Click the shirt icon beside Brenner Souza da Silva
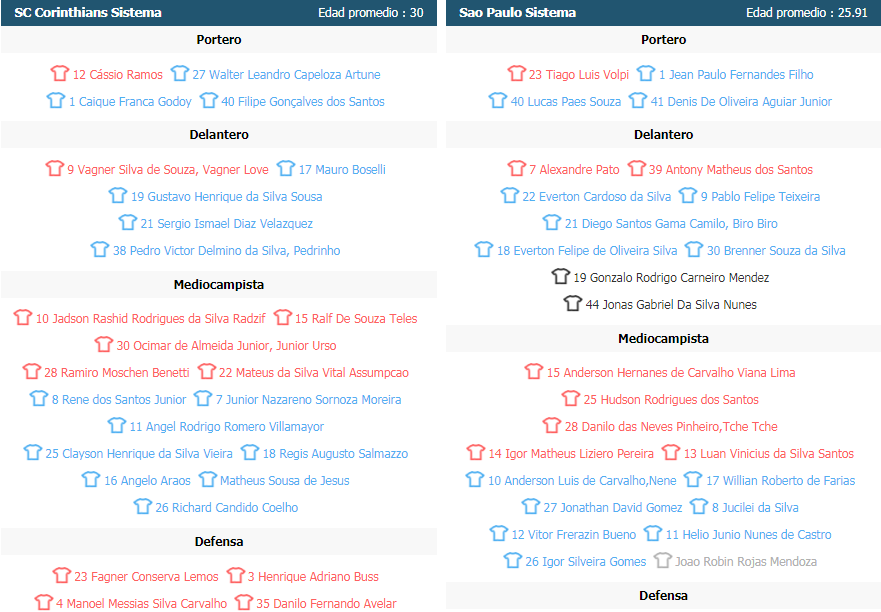Viewport: 881px width, 612px height. point(694,249)
